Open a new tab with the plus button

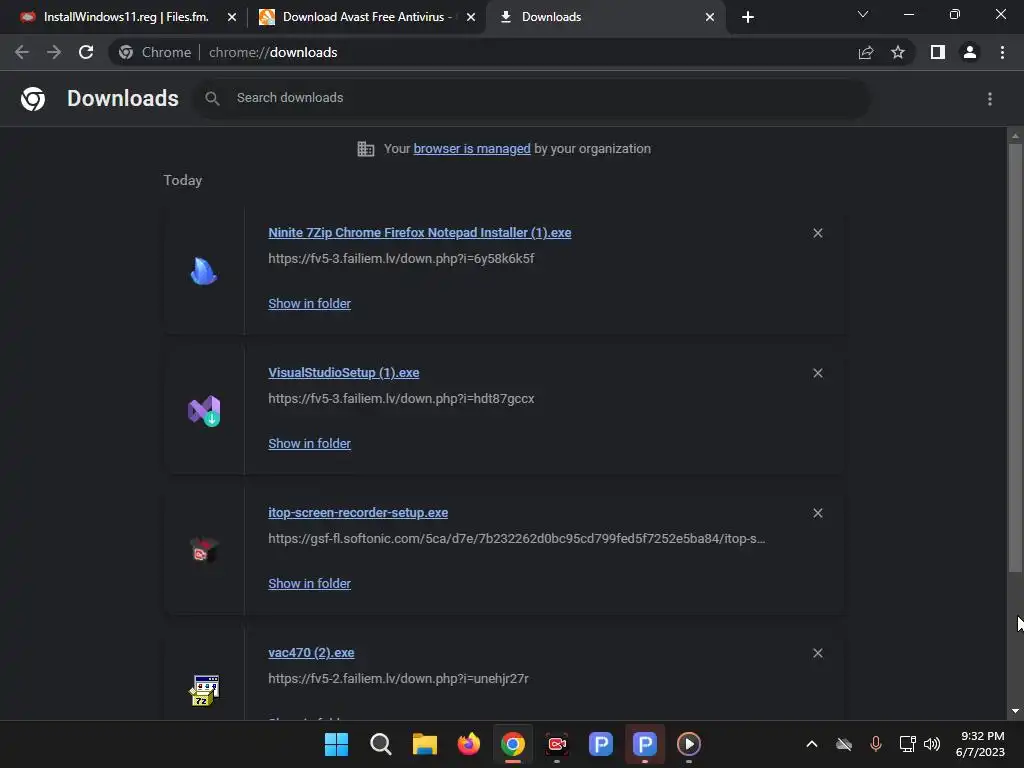point(748,17)
